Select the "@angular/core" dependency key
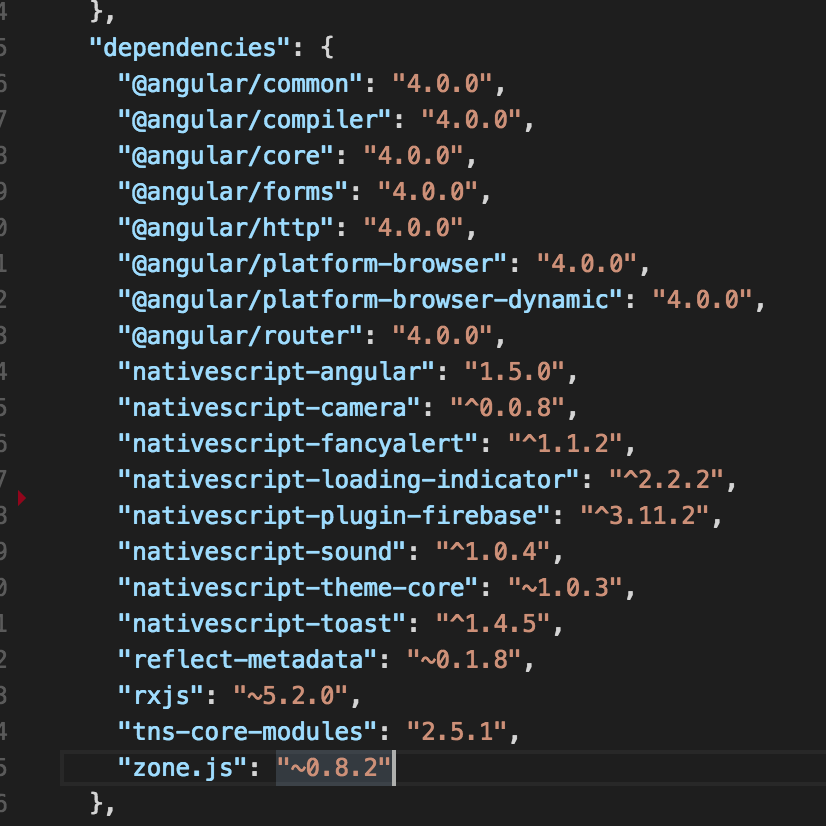The height and width of the screenshot is (826, 826). coord(225,155)
